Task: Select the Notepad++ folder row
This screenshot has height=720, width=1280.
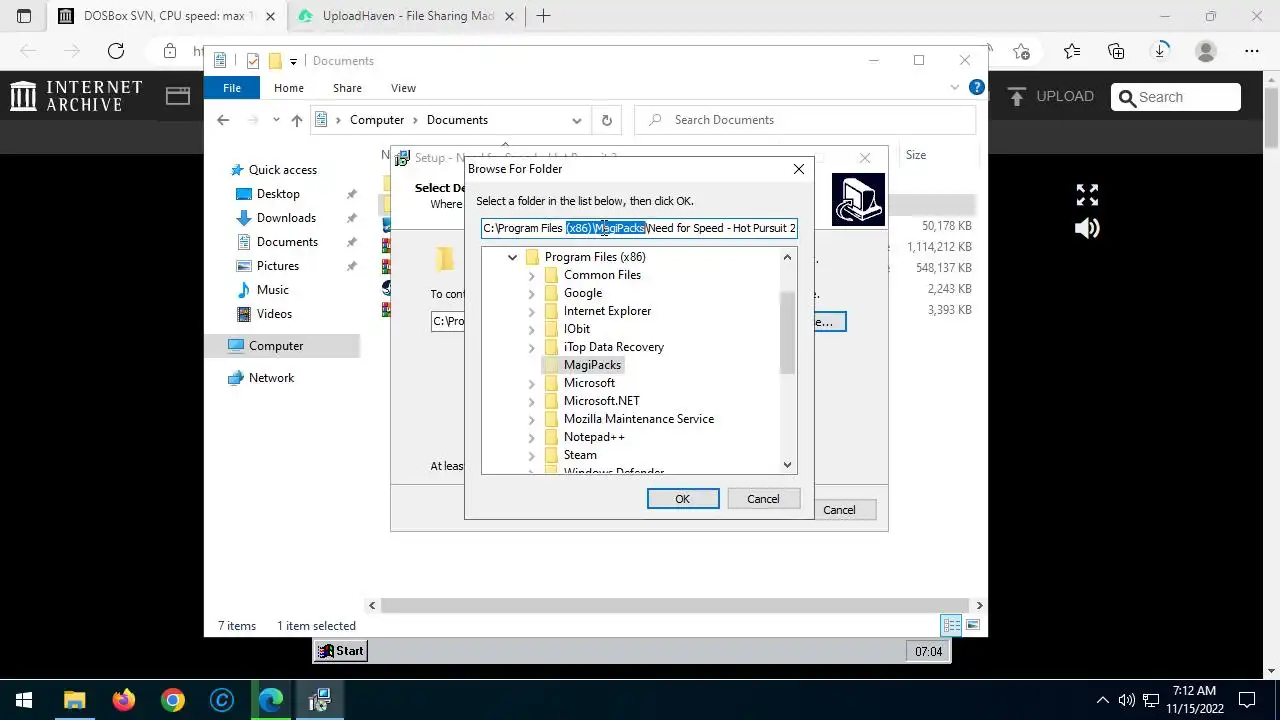Action: [x=594, y=437]
